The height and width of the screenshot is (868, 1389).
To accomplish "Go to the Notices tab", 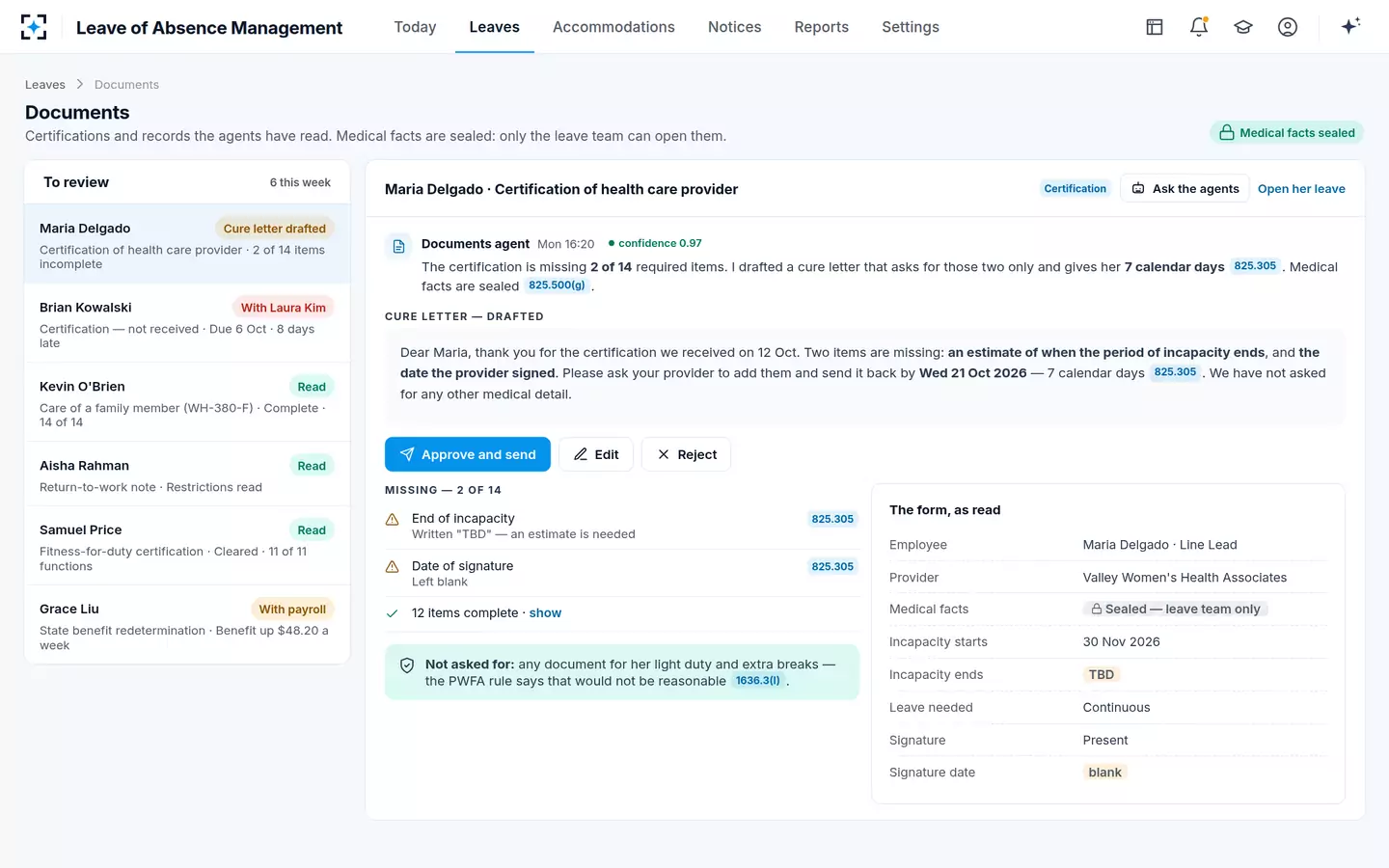I will (735, 27).
